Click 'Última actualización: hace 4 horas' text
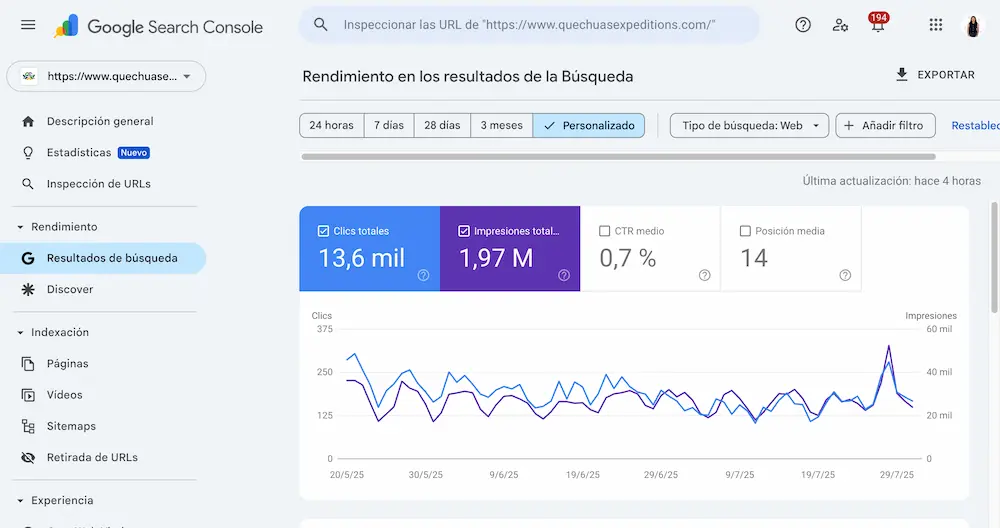Image resolution: width=1000 pixels, height=528 pixels. pyautogui.click(x=892, y=181)
